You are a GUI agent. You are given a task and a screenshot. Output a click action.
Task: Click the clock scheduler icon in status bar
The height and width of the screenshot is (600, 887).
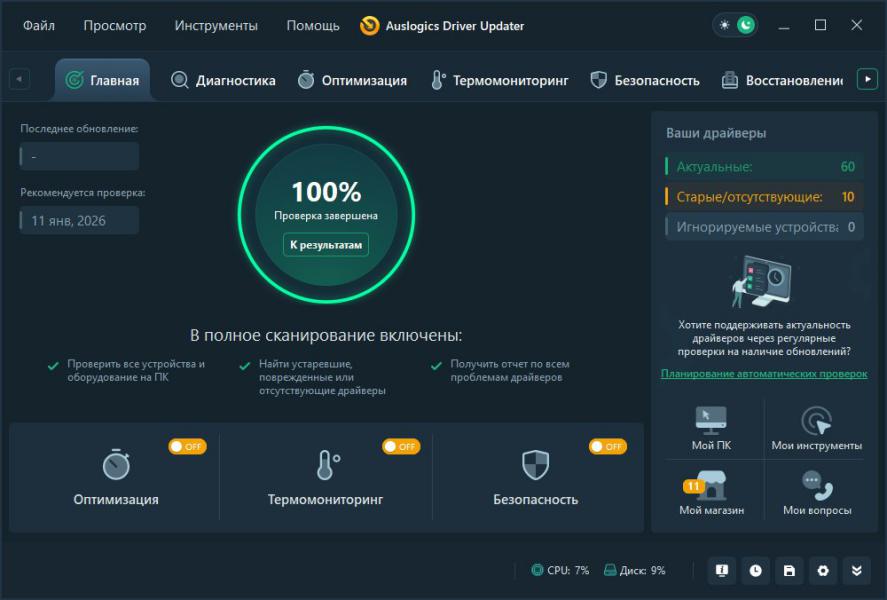coord(755,570)
